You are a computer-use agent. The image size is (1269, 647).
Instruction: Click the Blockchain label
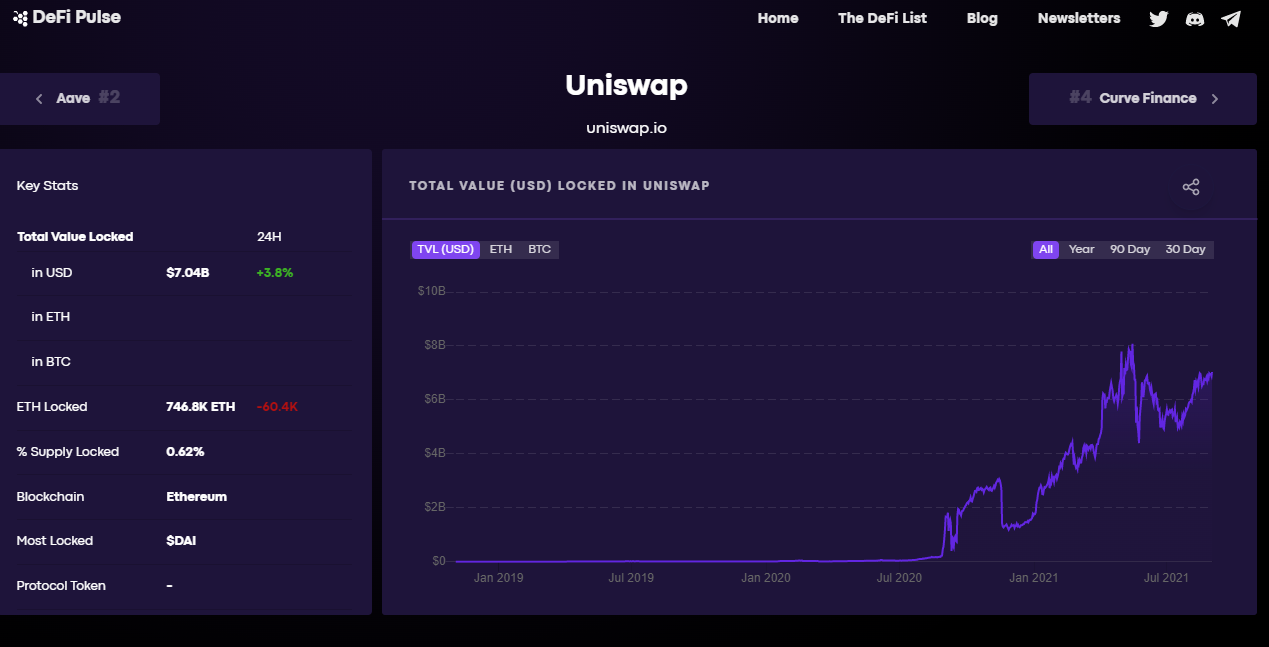(x=50, y=497)
